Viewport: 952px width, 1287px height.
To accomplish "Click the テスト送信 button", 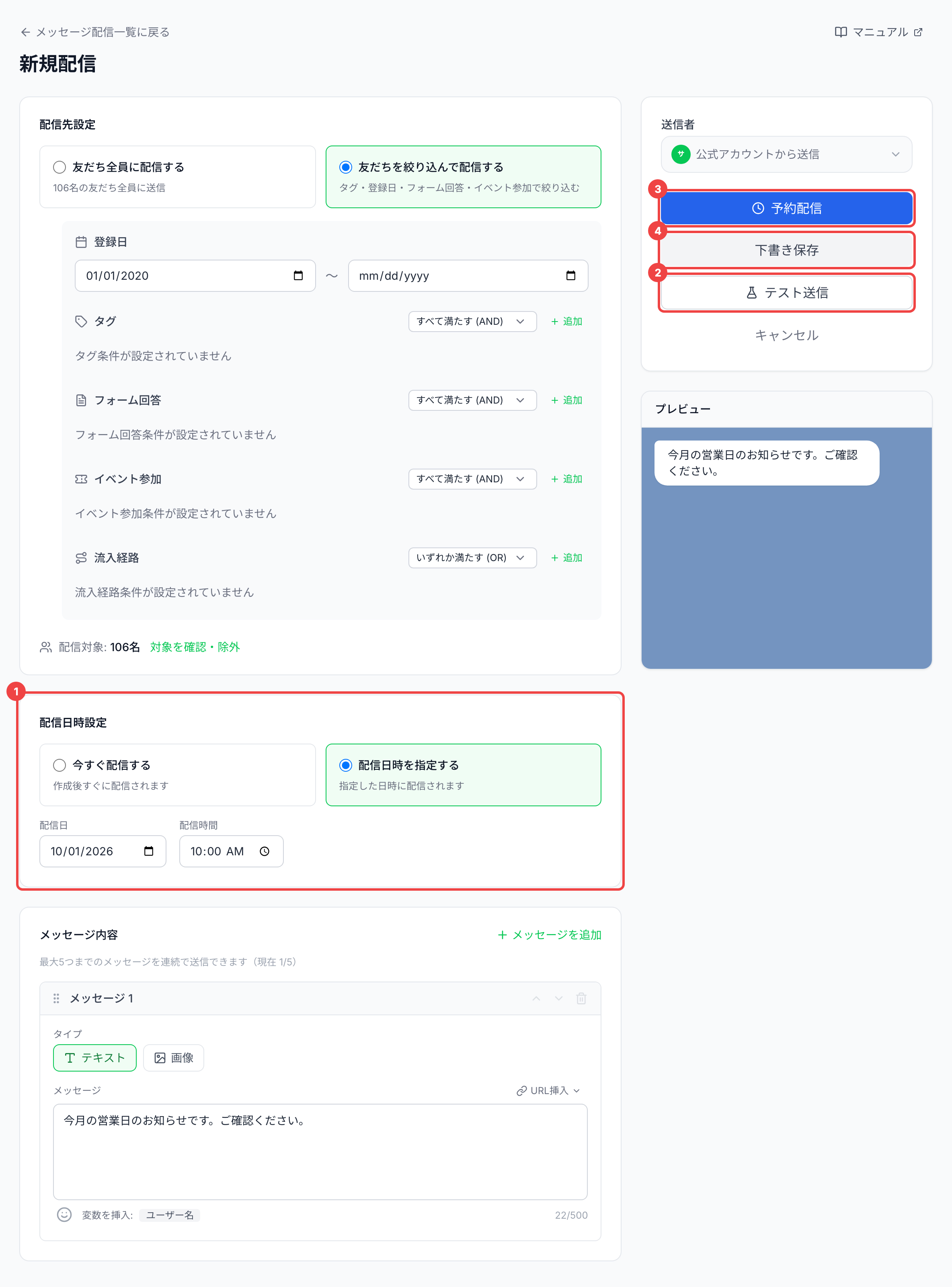I will coord(786,293).
